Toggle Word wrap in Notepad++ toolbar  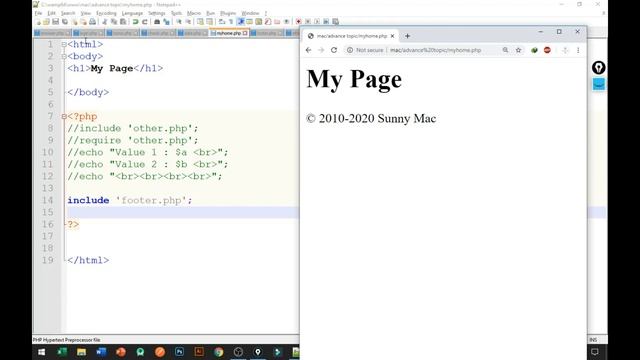tap(222, 22)
